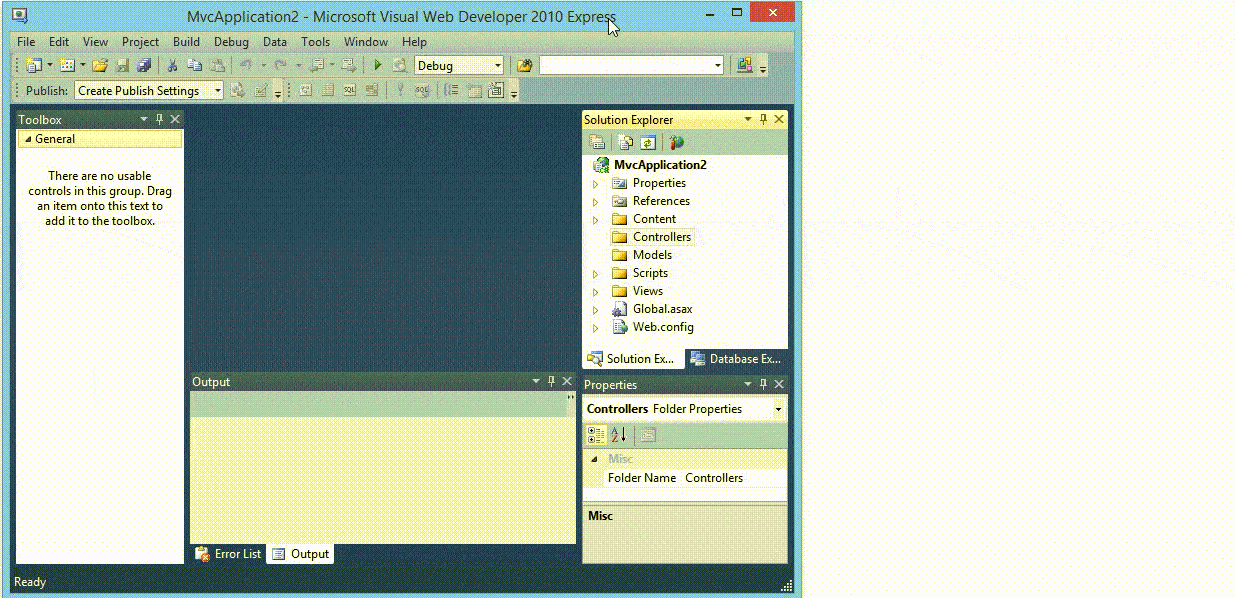The width and height of the screenshot is (1235, 598).
Task: Collapse the Misc category in Properties
Action: tap(596, 459)
